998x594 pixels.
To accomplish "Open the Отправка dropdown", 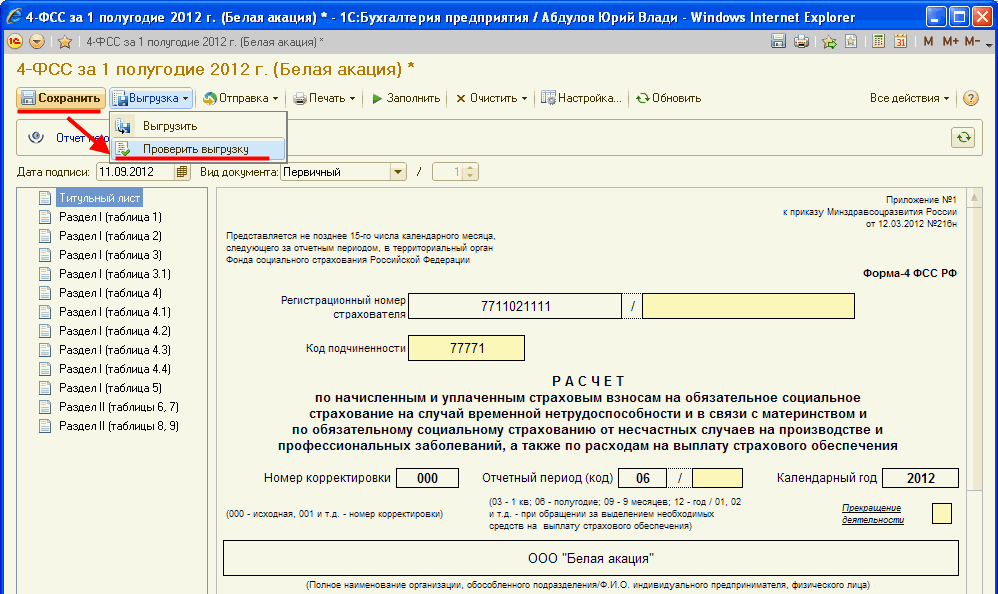I will [x=241, y=98].
